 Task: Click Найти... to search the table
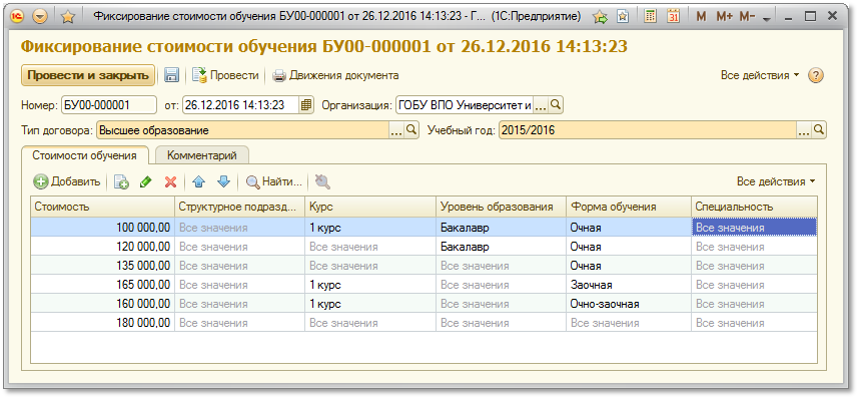(x=274, y=182)
